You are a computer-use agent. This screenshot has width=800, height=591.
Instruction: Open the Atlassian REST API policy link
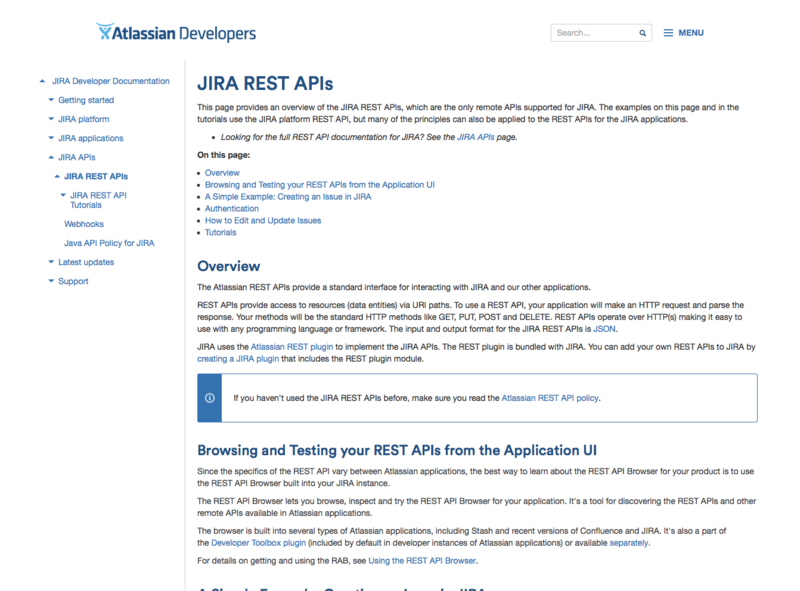click(x=550, y=398)
